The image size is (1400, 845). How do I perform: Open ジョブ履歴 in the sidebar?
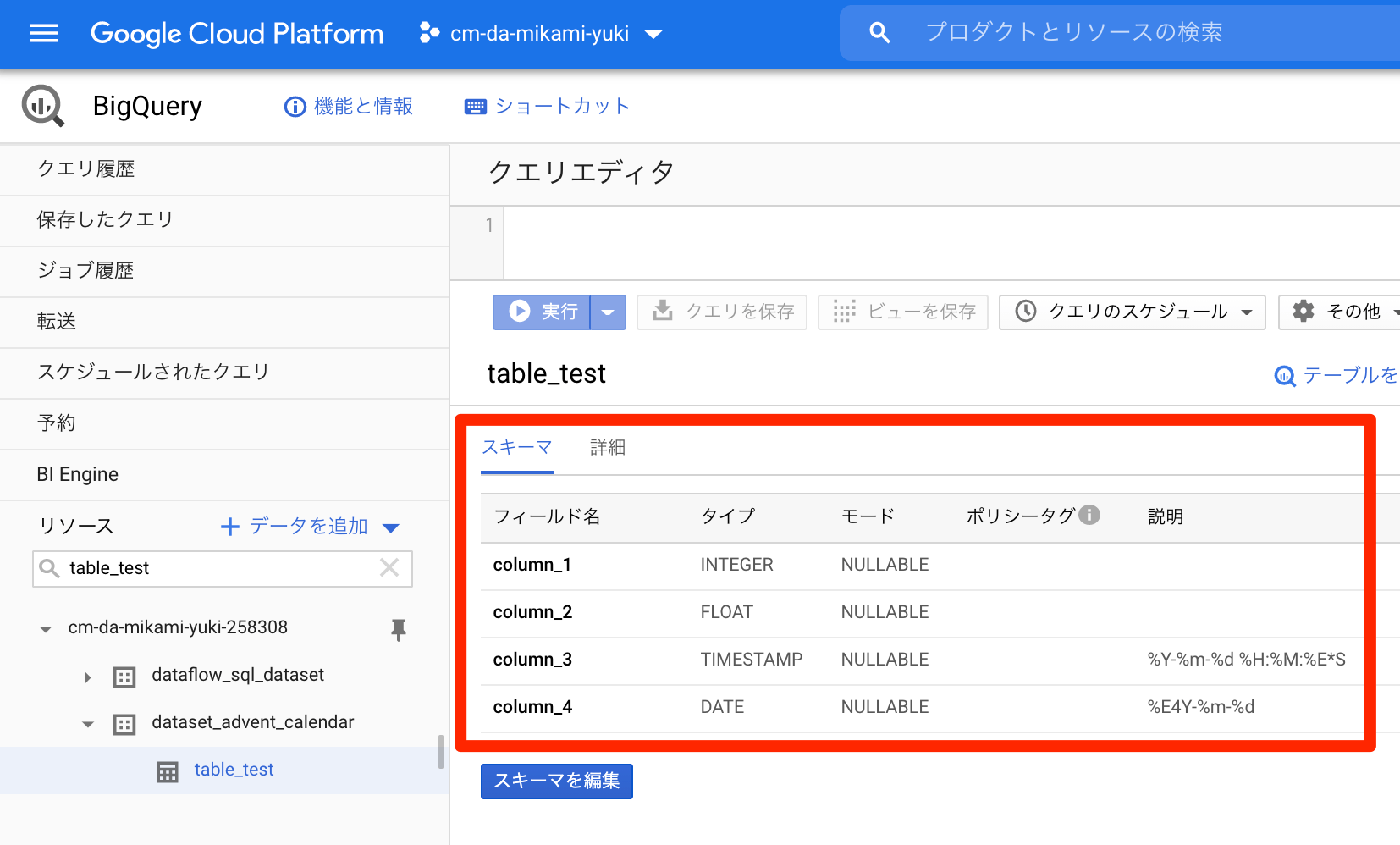85,270
